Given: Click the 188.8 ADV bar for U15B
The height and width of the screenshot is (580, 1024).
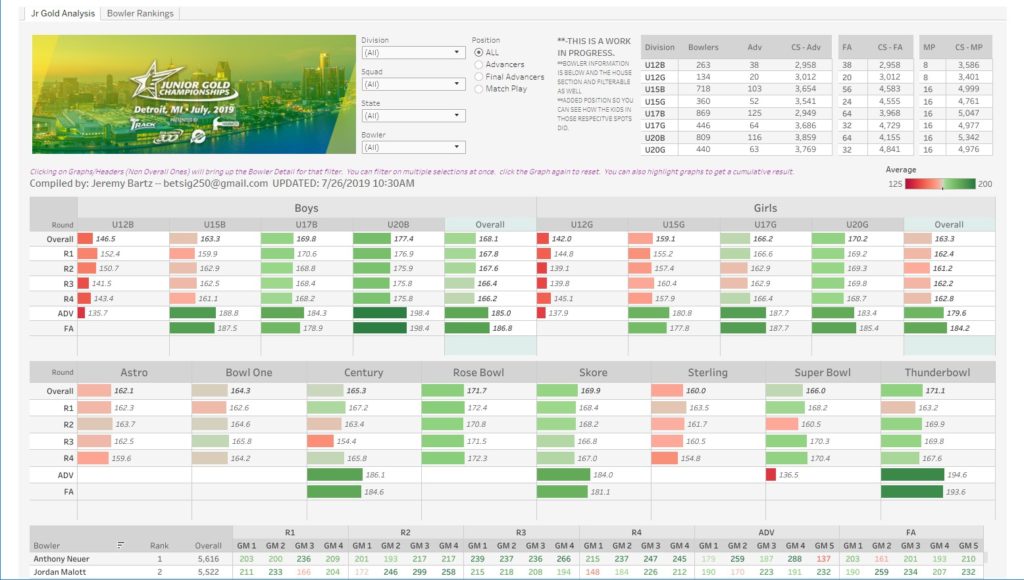Looking at the screenshot, I should pyautogui.click(x=193, y=313).
